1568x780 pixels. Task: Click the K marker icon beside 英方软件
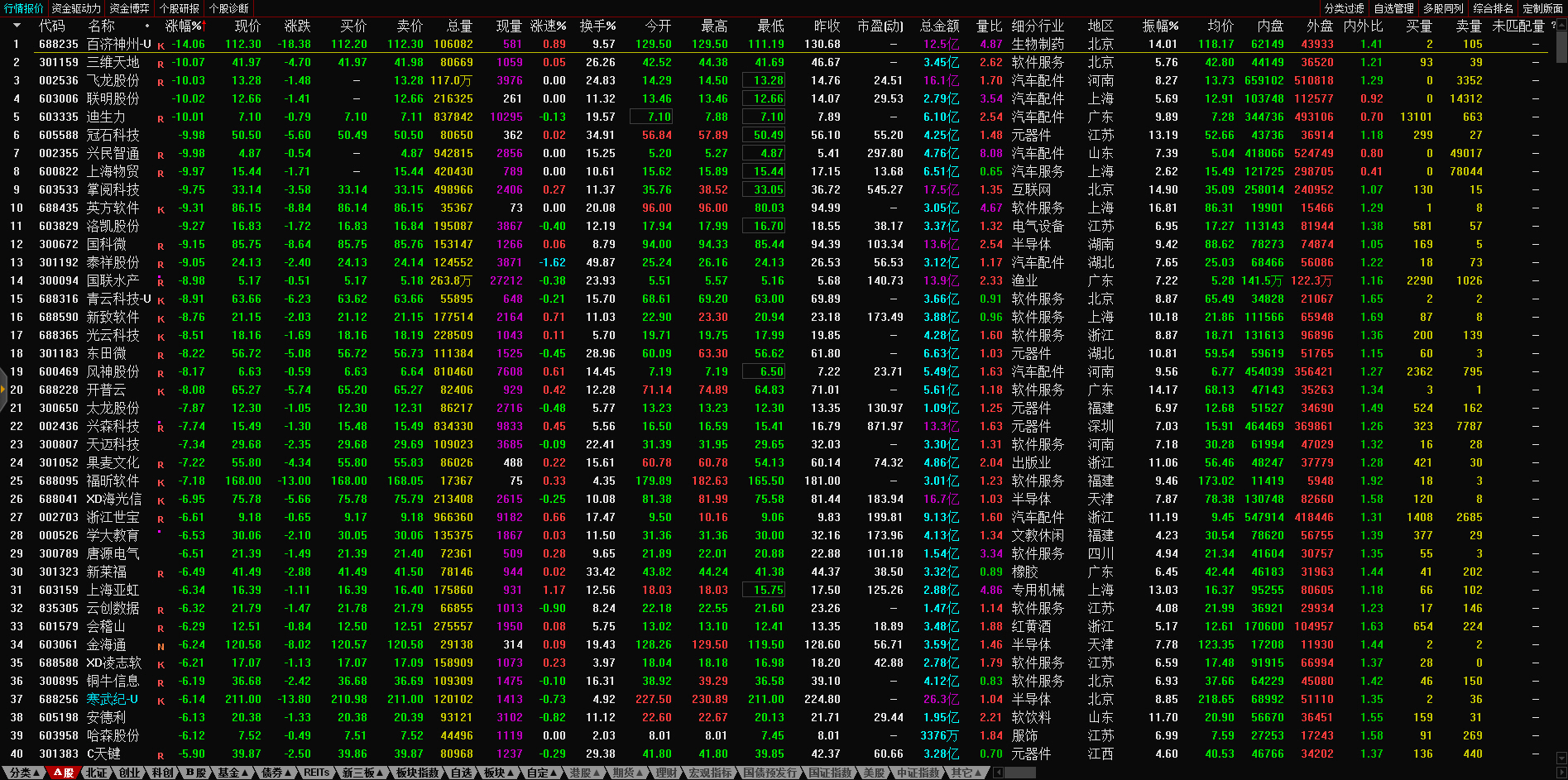point(161,209)
